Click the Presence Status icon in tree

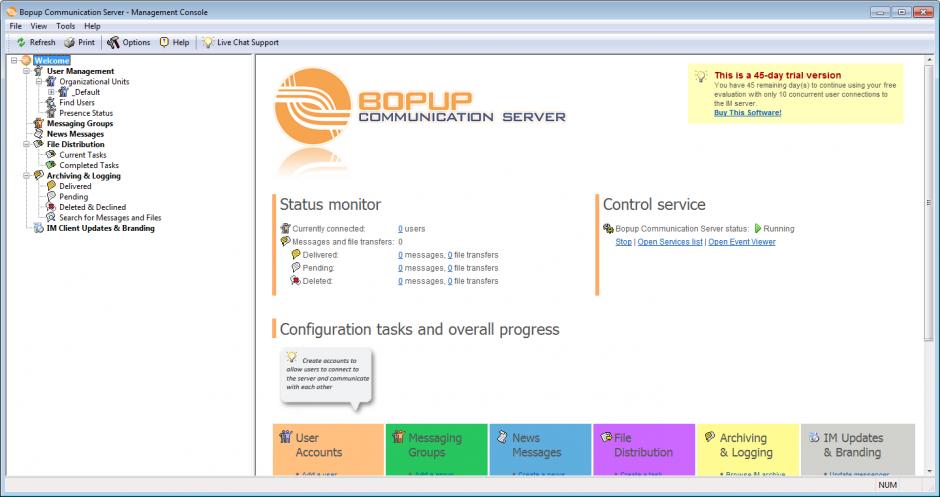tap(51, 113)
